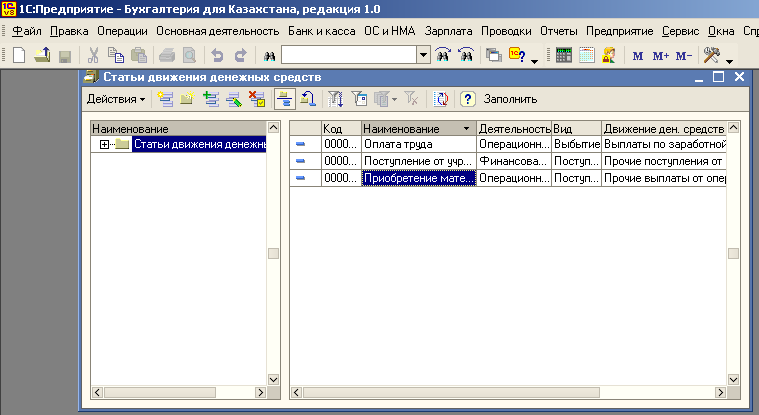Click the hammer and wrench settings icon

pyautogui.click(x=712, y=55)
